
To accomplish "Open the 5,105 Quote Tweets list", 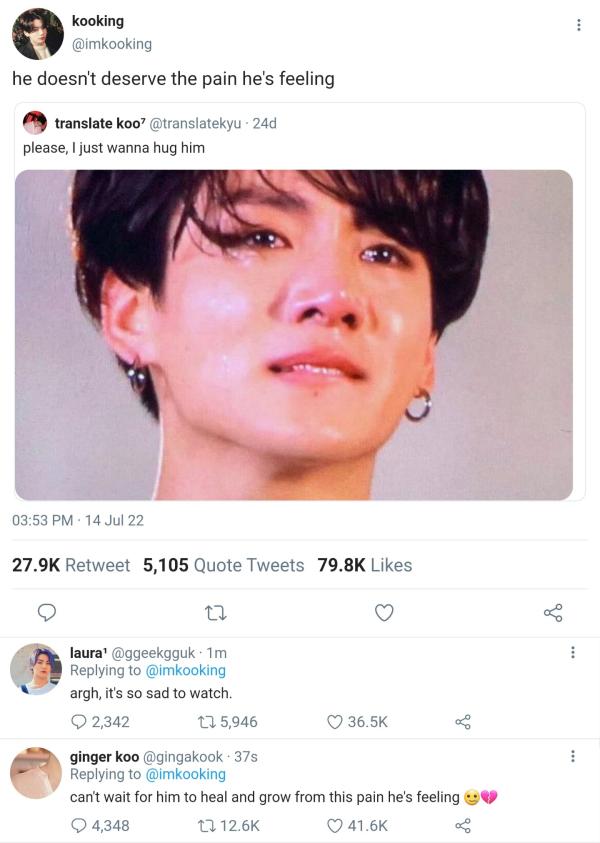I will click(223, 565).
